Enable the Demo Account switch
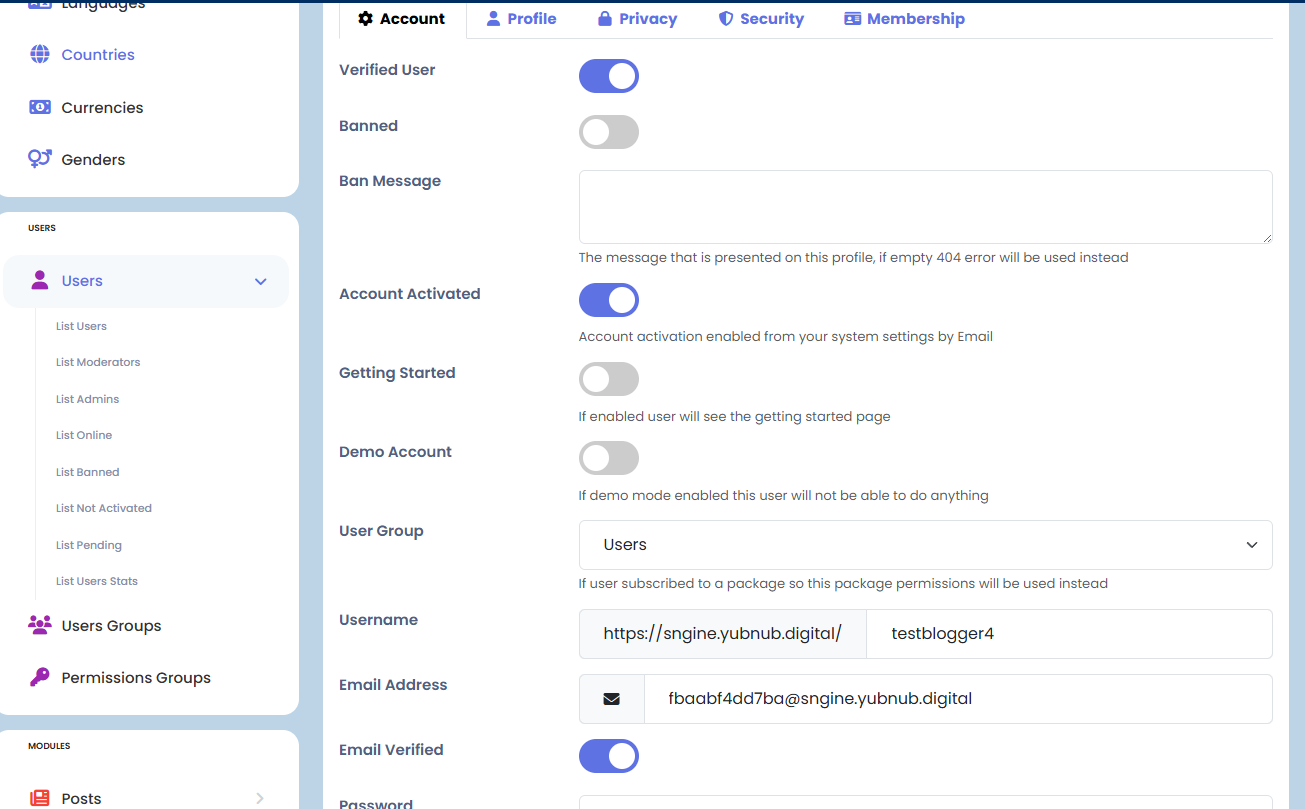The image size is (1305, 809). (x=609, y=458)
